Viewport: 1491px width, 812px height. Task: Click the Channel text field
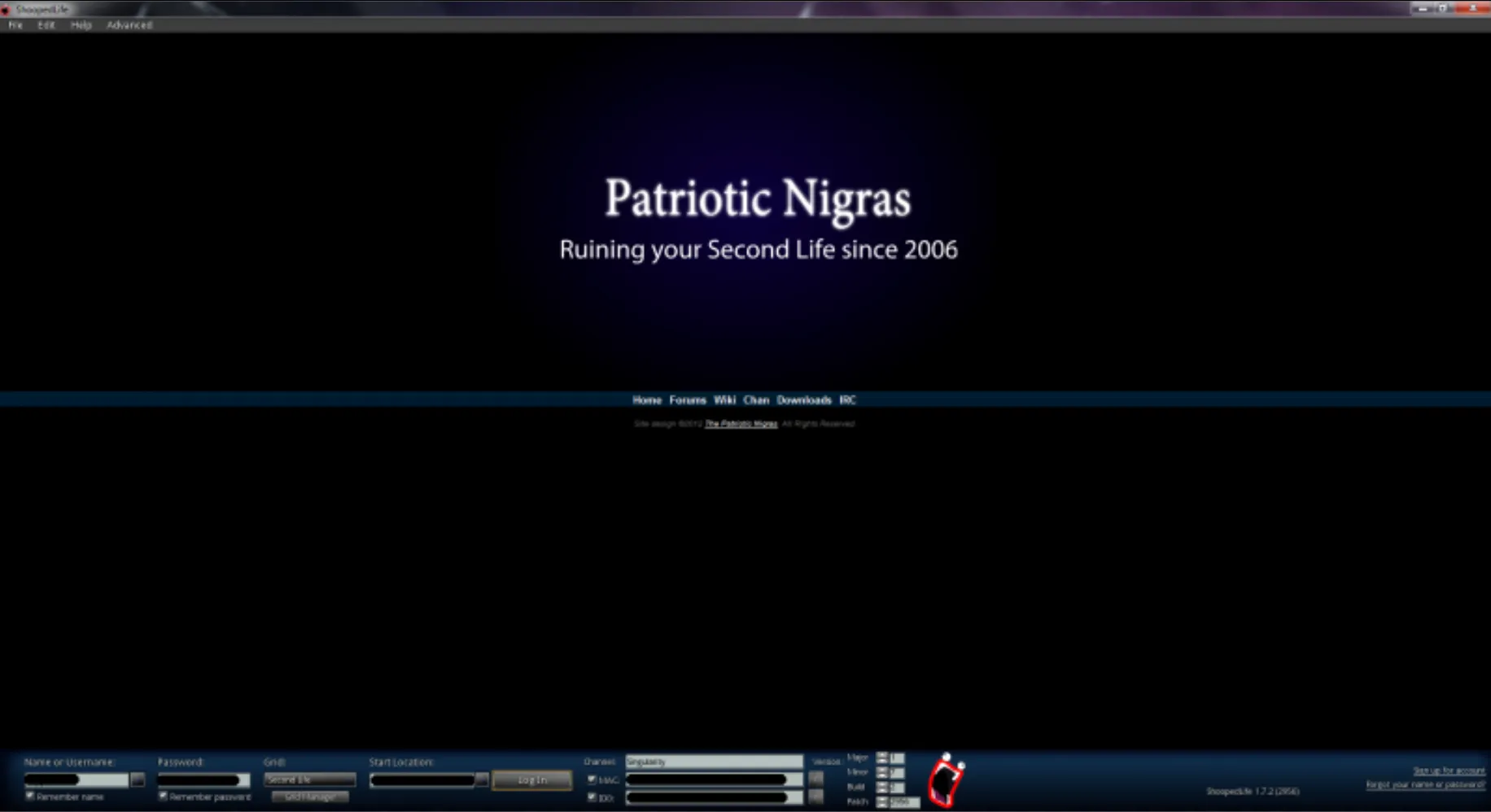[x=714, y=762]
